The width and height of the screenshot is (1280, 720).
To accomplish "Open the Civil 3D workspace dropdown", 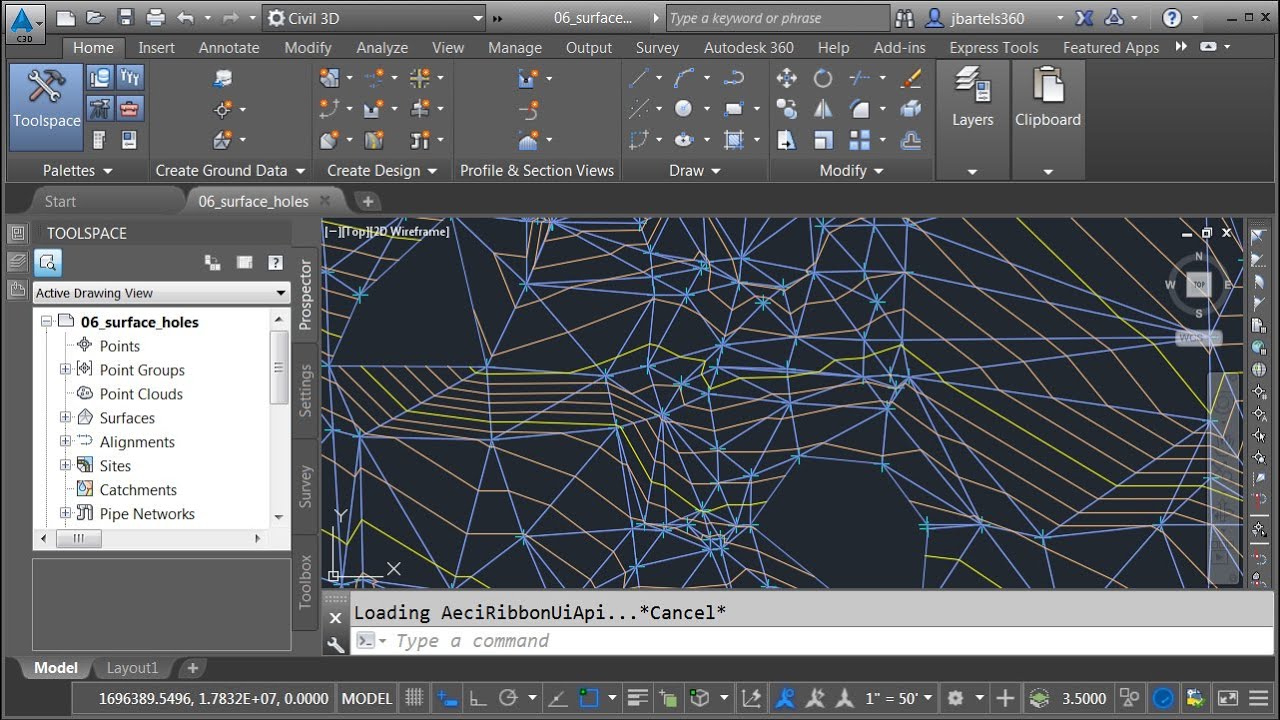I will 375,18.
